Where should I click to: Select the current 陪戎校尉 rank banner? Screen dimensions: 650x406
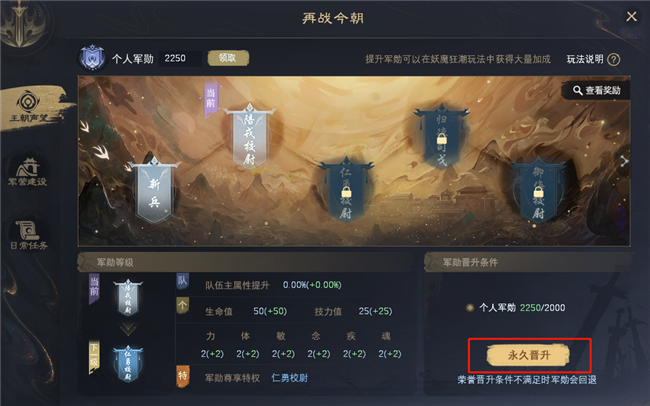pos(250,137)
